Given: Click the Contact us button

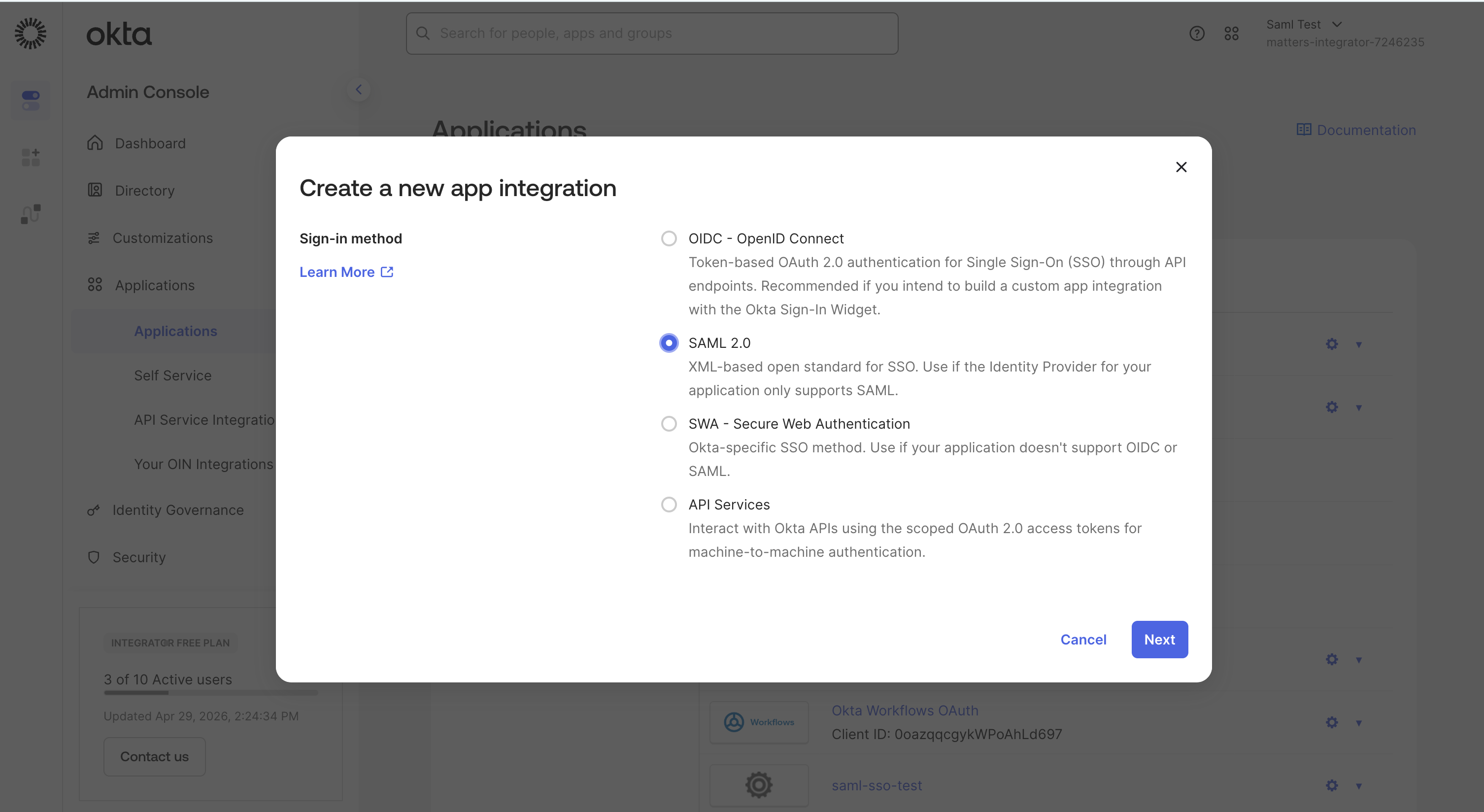Looking at the screenshot, I should pos(154,756).
